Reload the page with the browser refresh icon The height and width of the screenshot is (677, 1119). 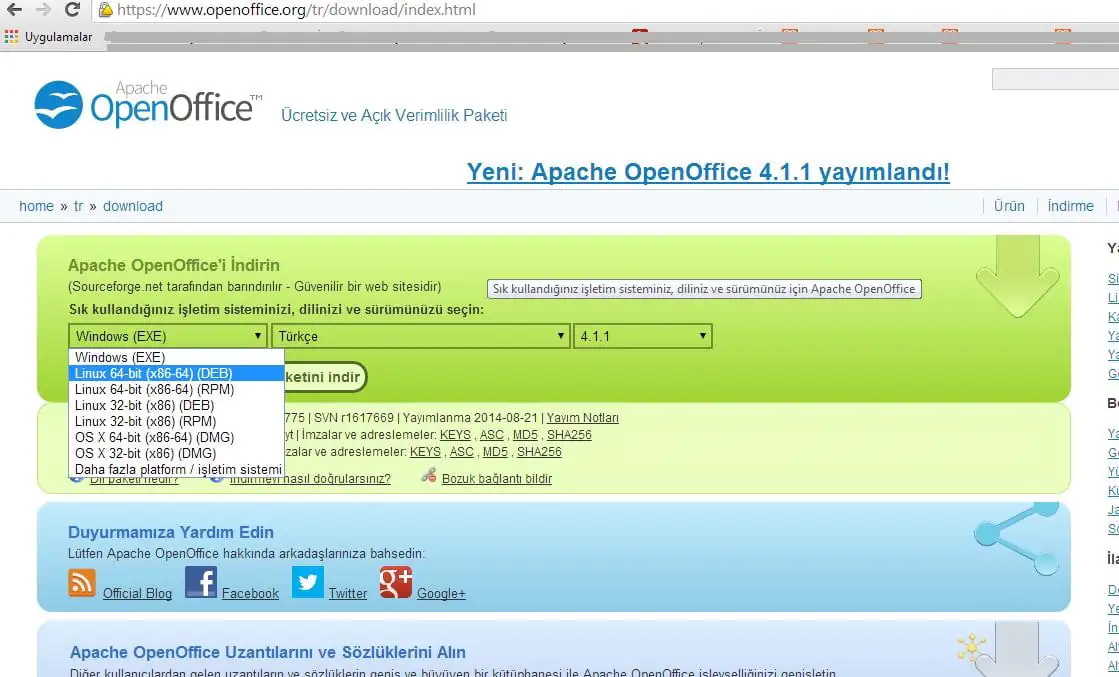[x=72, y=10]
